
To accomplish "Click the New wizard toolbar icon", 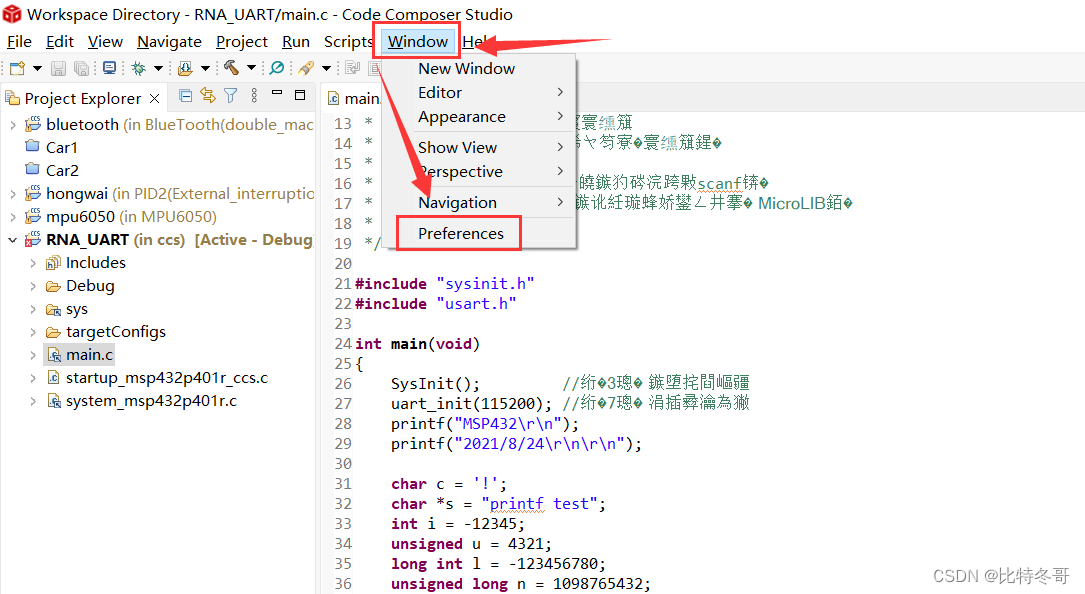I will pyautogui.click(x=17, y=68).
